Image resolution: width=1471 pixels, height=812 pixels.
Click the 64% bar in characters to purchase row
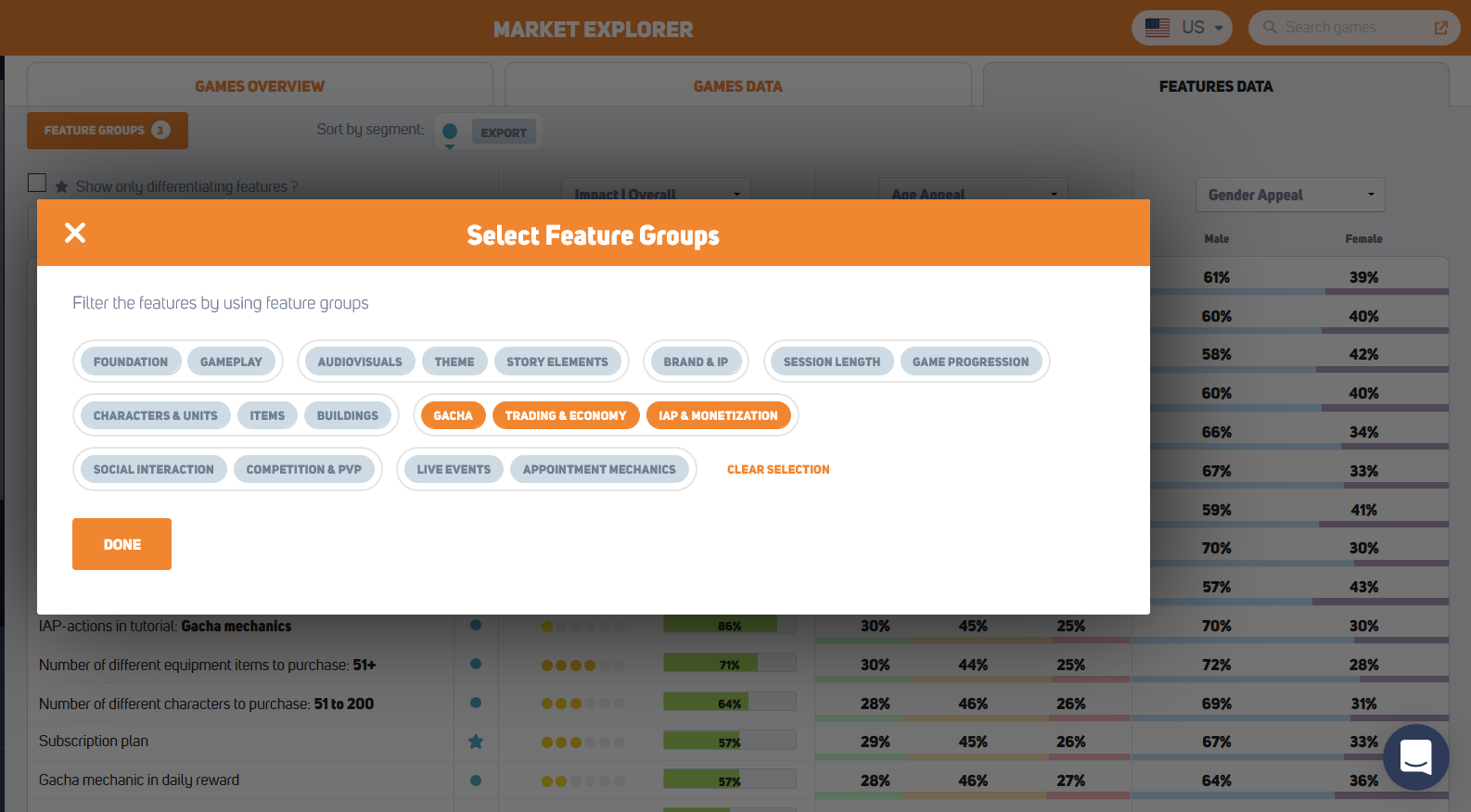coord(730,703)
